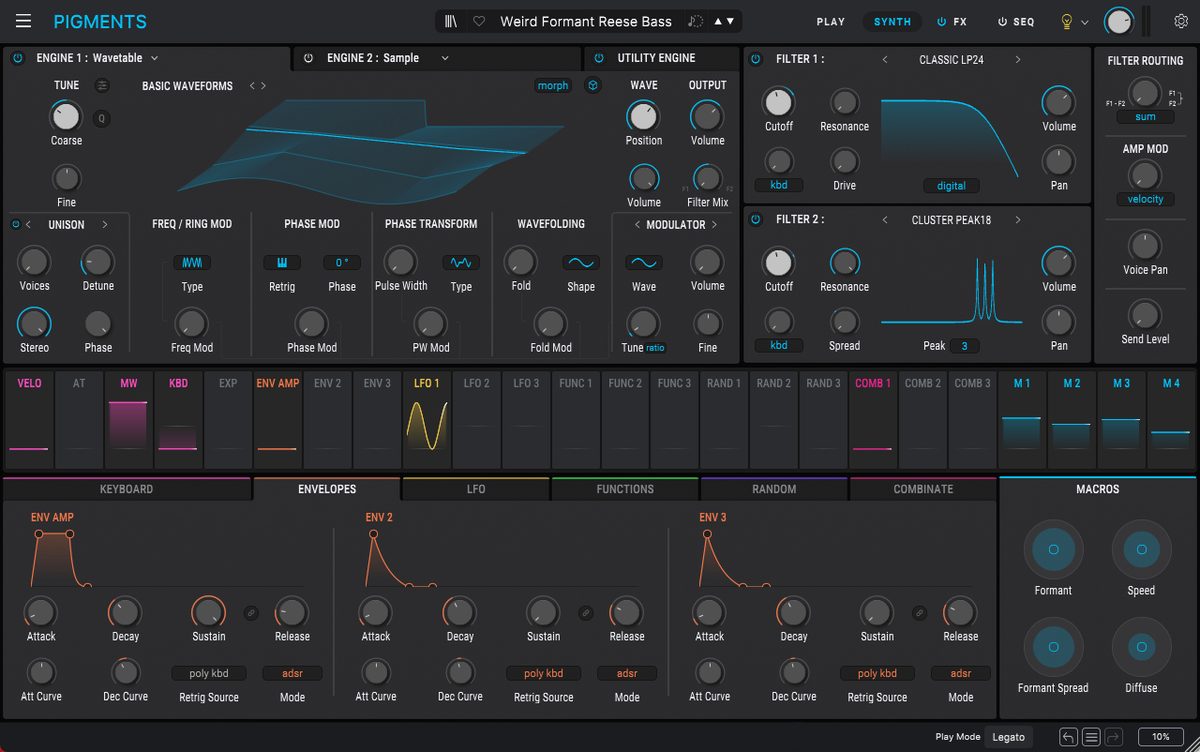The height and width of the screenshot is (752, 1200).
Task: Click next wavetable arrow beside BASIC WAVEFORMS
Action: [x=264, y=86]
